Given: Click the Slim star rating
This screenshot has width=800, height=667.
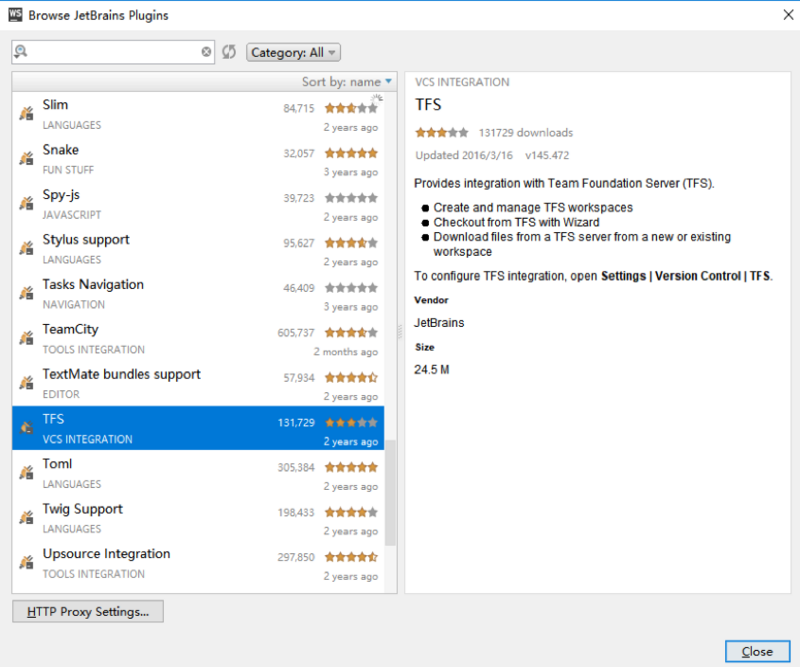Looking at the screenshot, I should point(351,108).
